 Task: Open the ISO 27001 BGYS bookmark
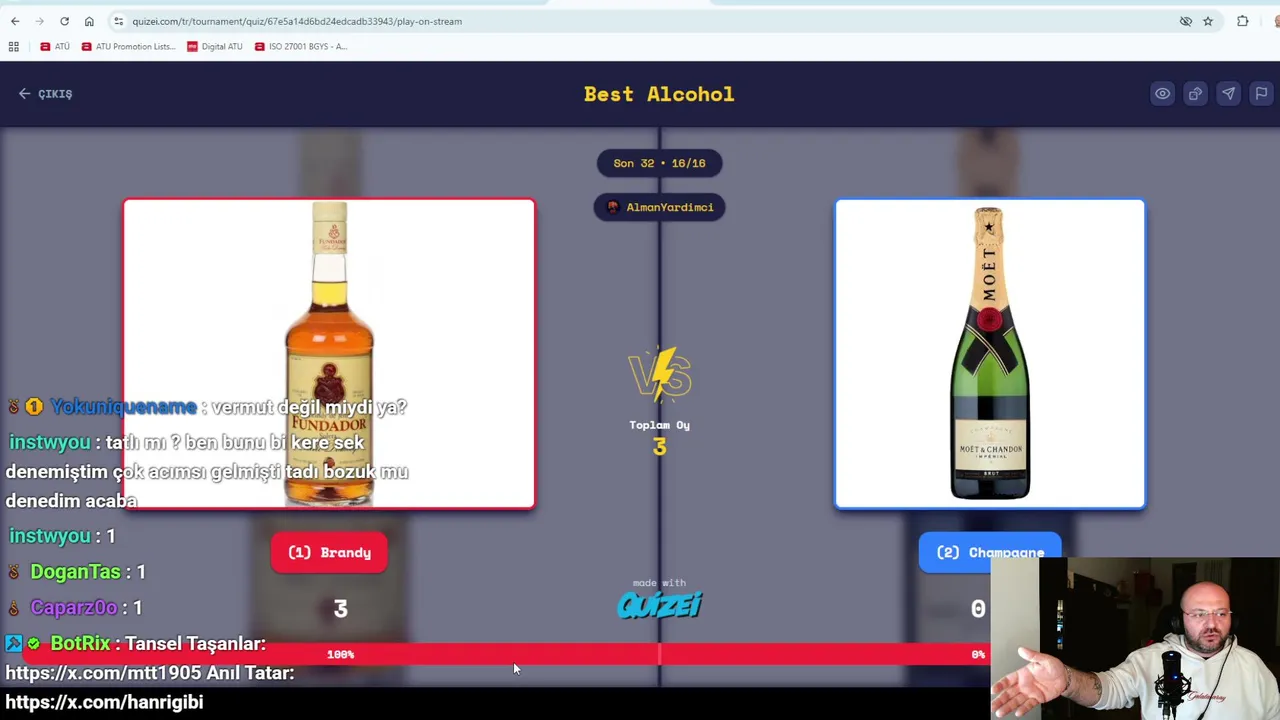tap(301, 46)
